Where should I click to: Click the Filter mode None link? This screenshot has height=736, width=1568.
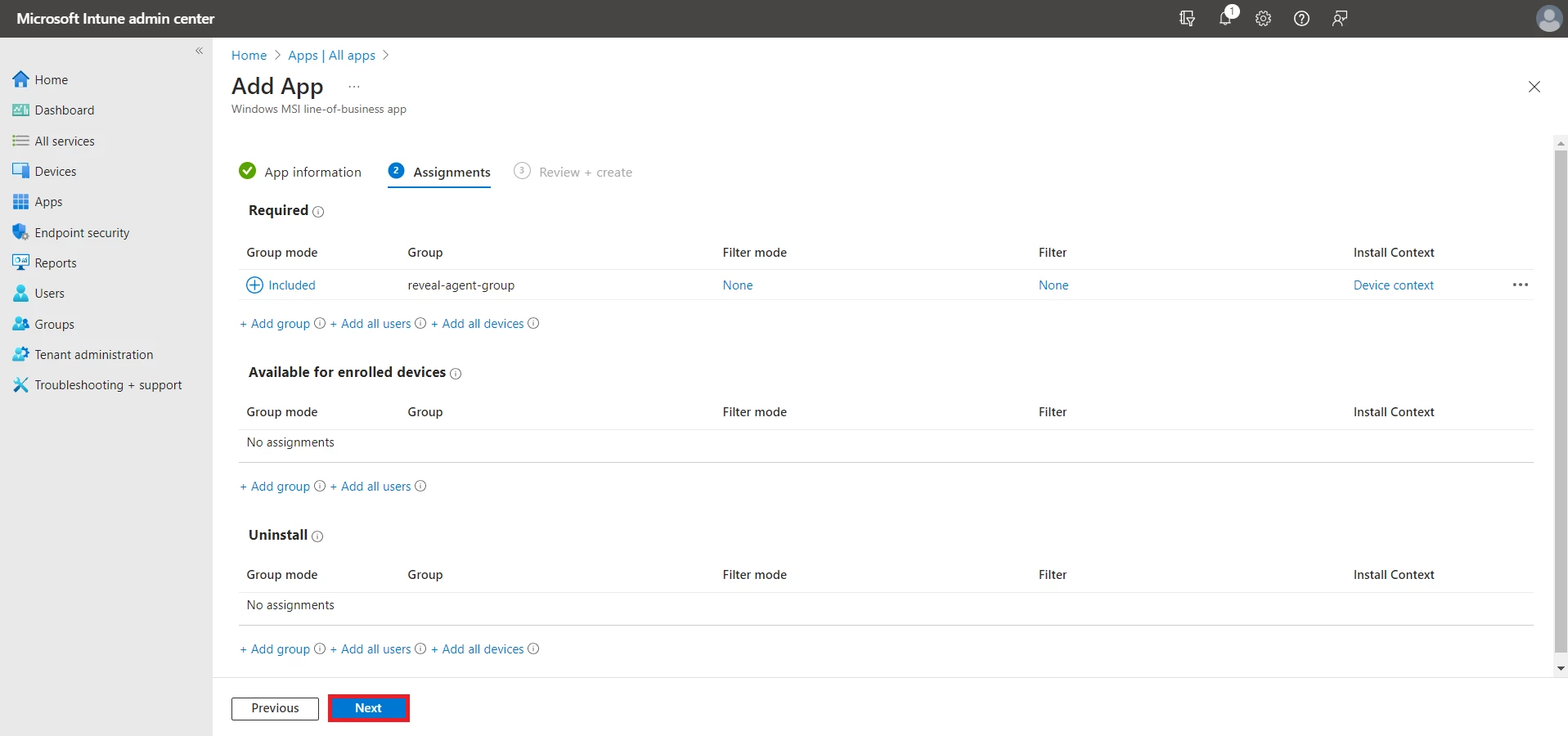tap(738, 285)
